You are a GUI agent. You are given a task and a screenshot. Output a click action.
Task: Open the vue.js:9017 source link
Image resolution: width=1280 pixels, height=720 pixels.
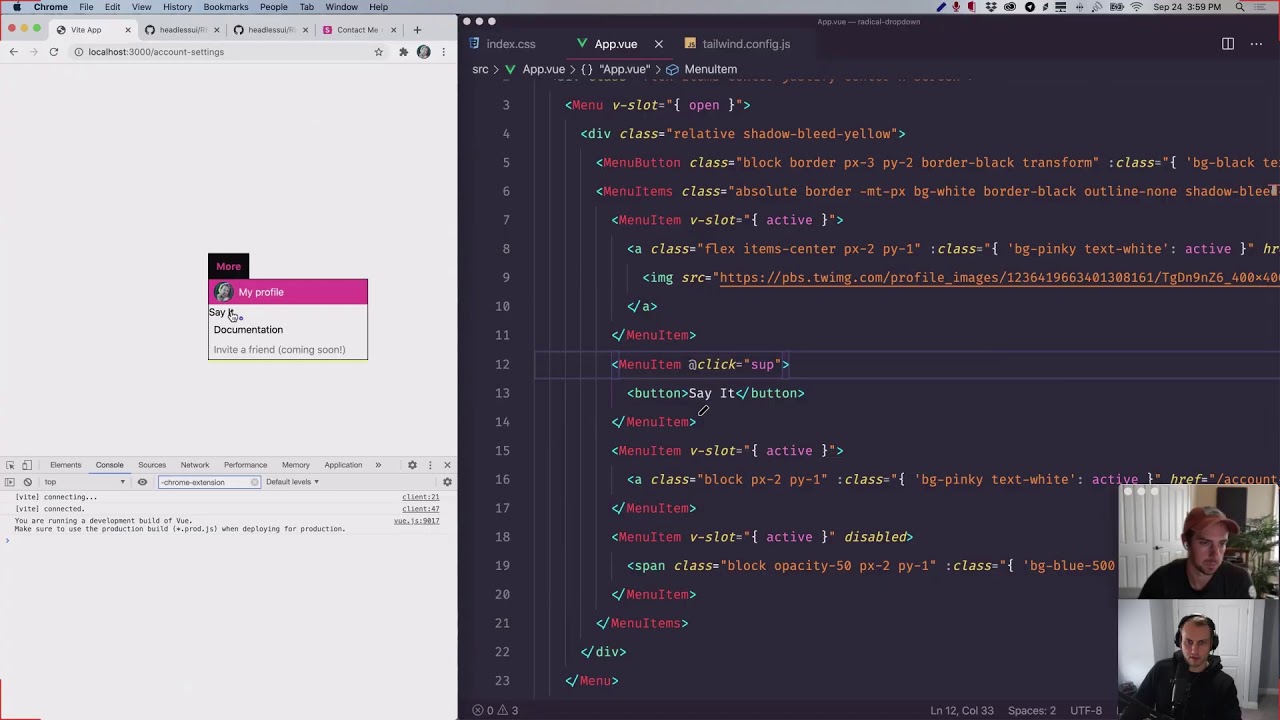point(417,521)
